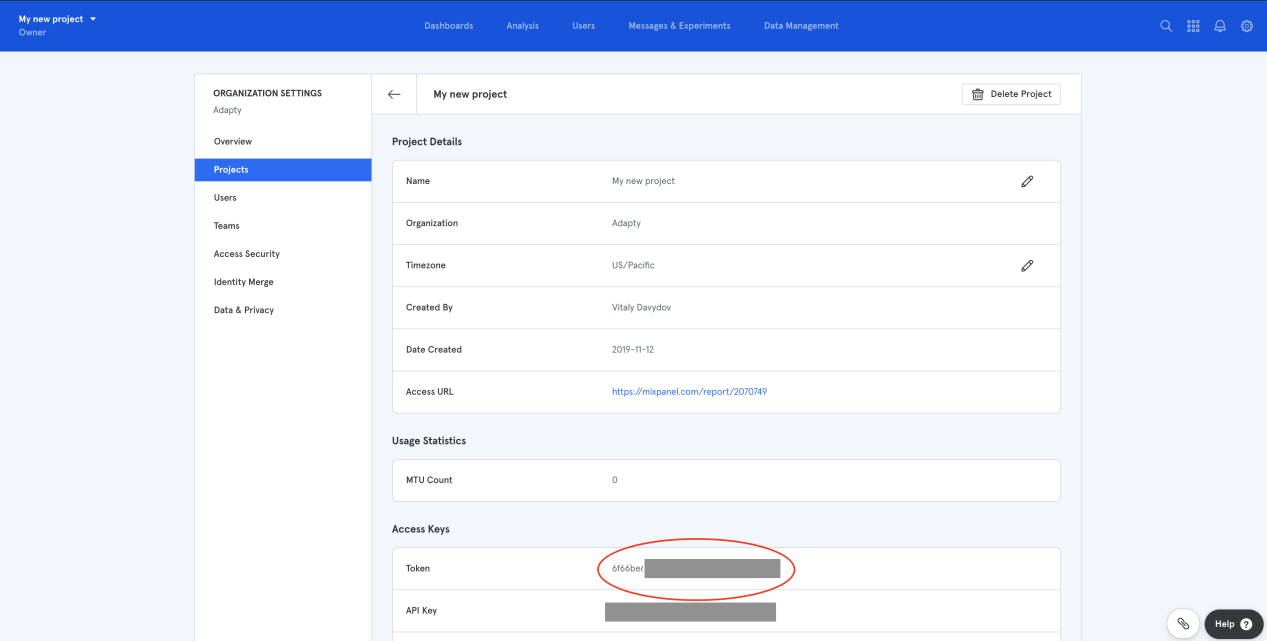Image resolution: width=1267 pixels, height=641 pixels.
Task: Click the Delete Project button
Action: (1011, 94)
